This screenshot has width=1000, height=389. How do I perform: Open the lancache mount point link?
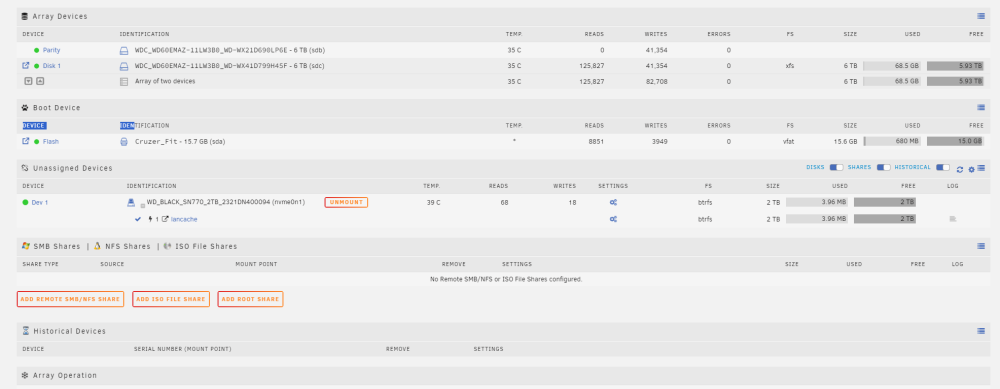pos(184,219)
